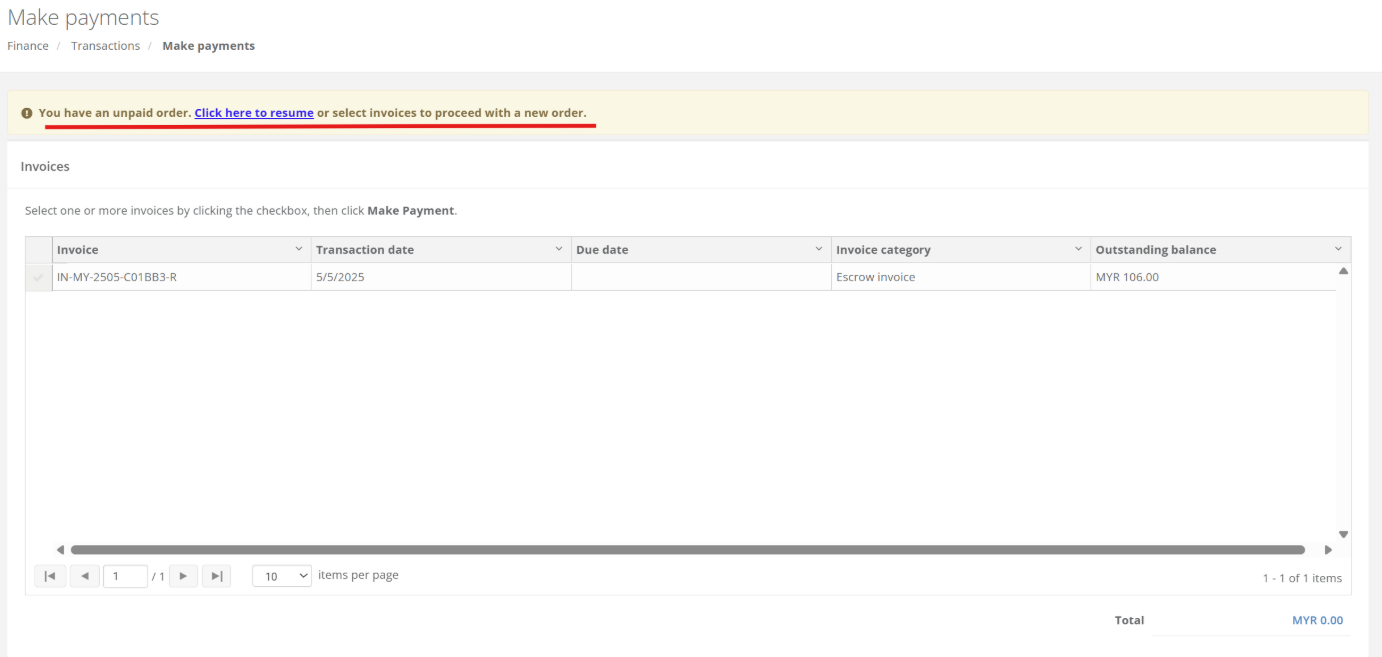
Task: Expand Invoice category column menu
Action: coord(1078,249)
